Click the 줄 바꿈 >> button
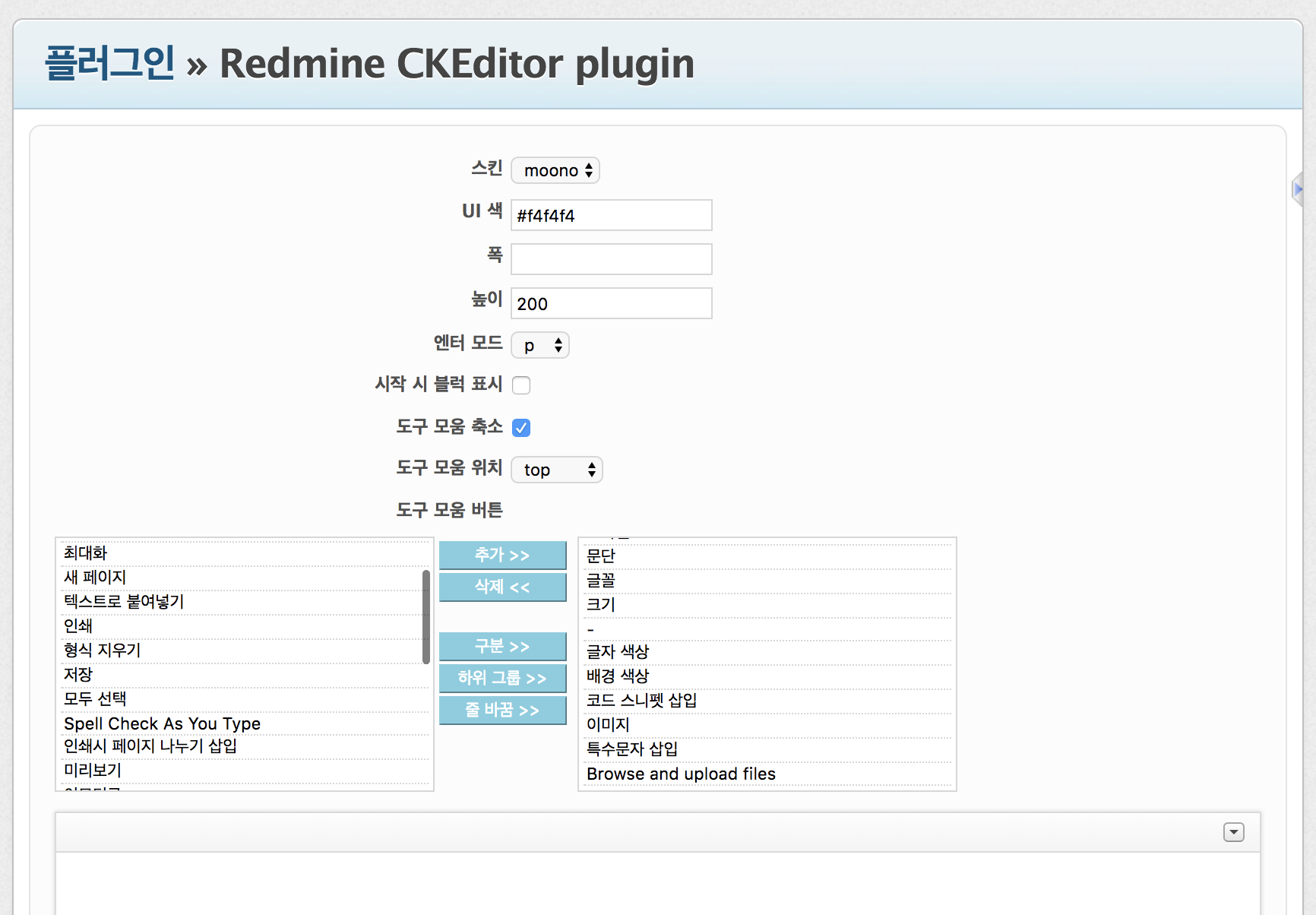Image resolution: width=1316 pixels, height=915 pixels. pos(503,710)
